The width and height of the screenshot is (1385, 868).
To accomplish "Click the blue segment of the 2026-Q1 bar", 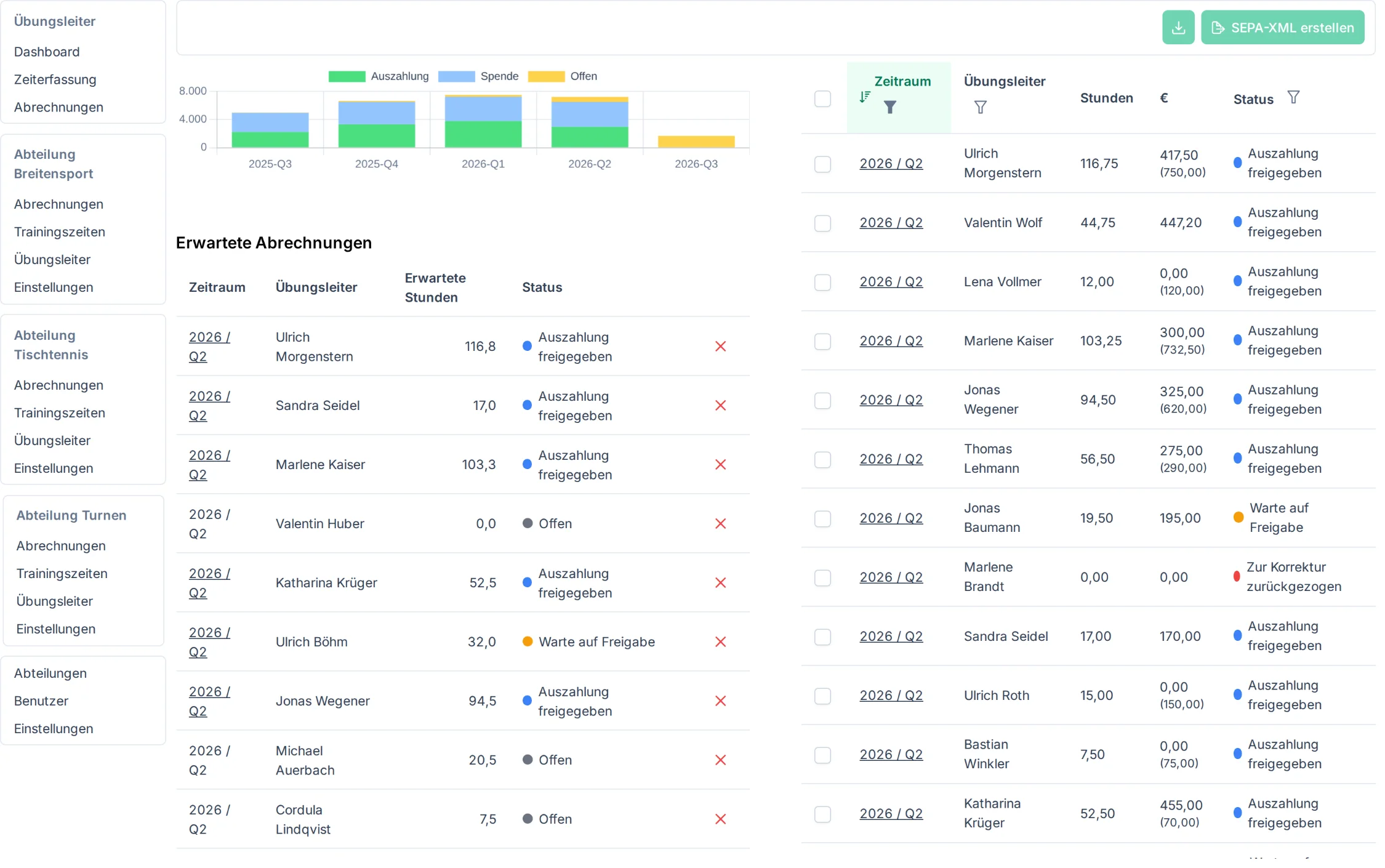I will [x=483, y=109].
